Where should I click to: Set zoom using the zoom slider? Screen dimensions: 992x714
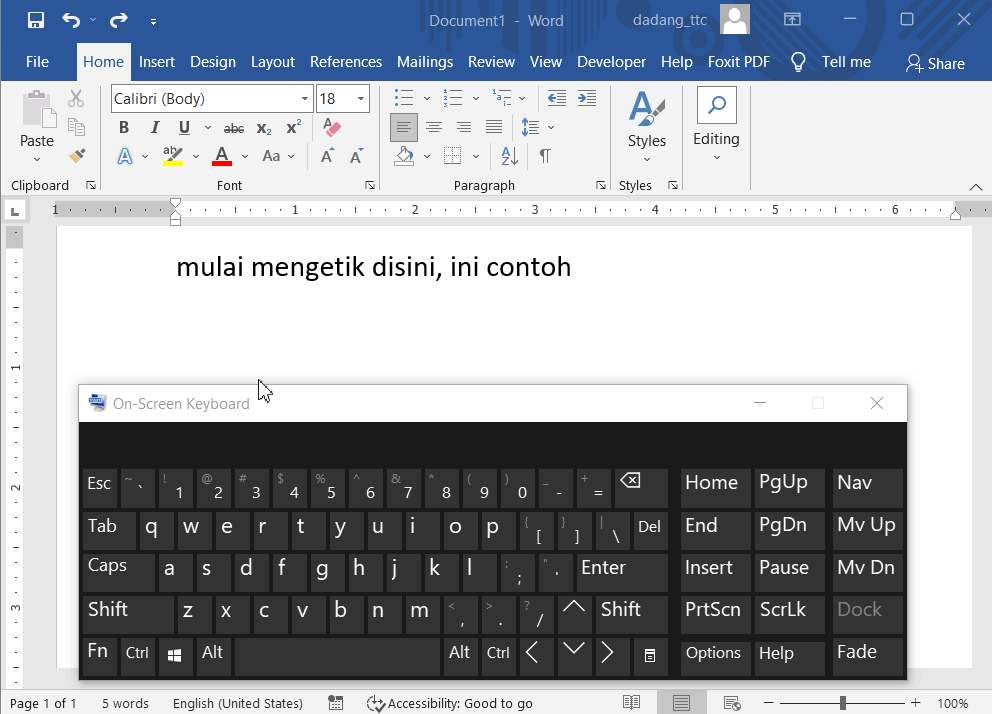pos(842,702)
